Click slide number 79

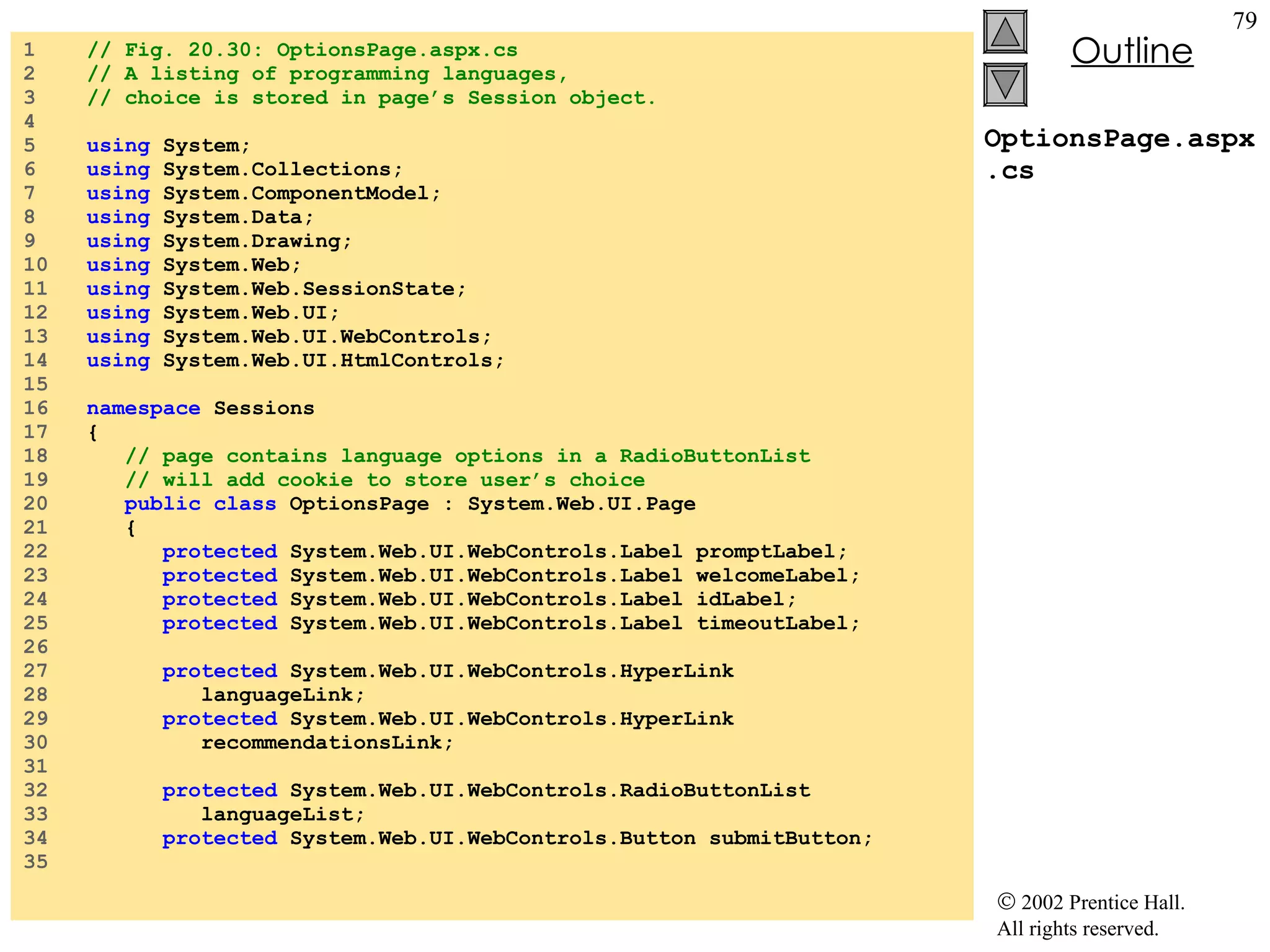(1245, 21)
